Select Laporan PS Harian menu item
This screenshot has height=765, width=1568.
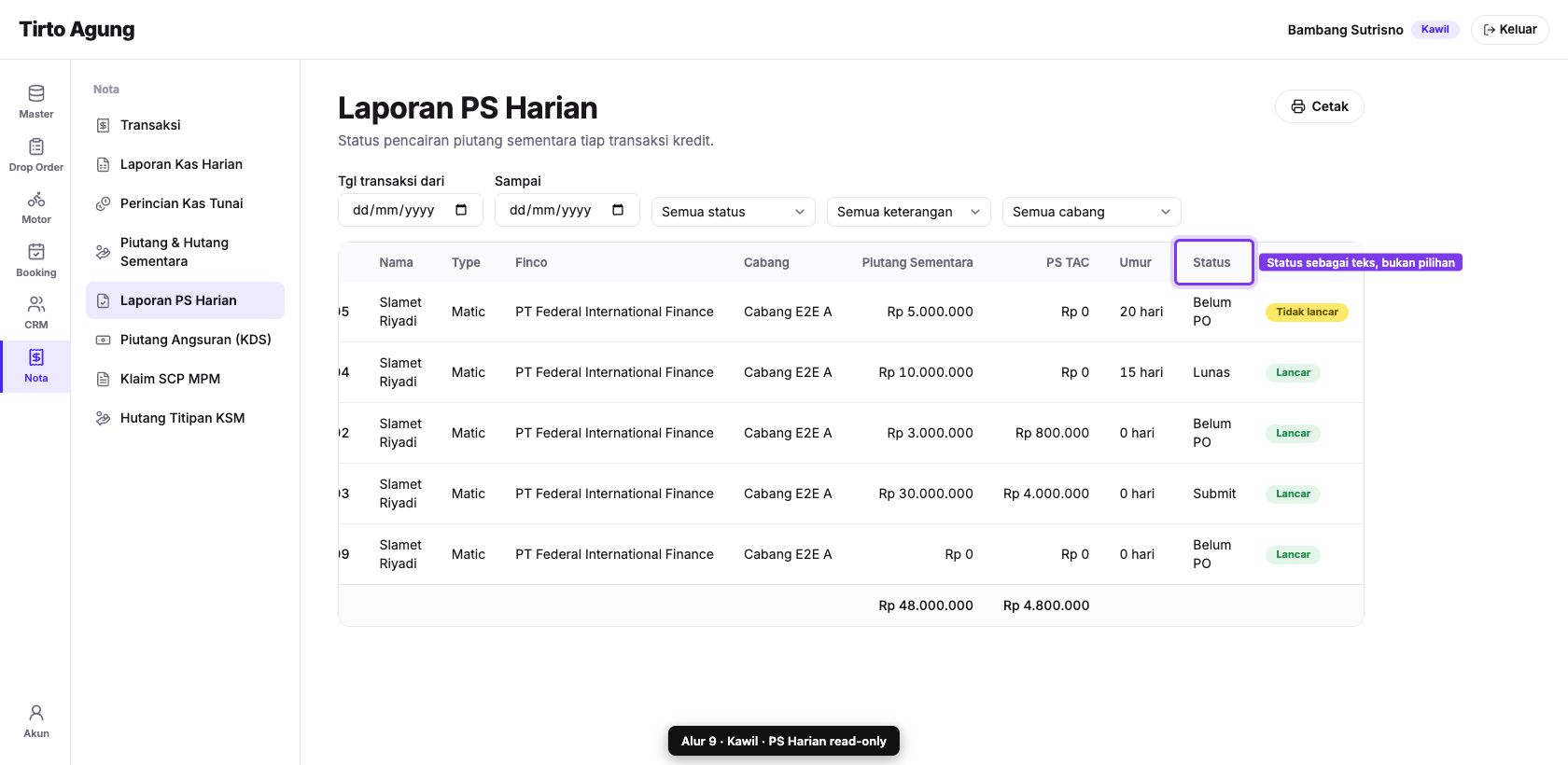point(185,300)
